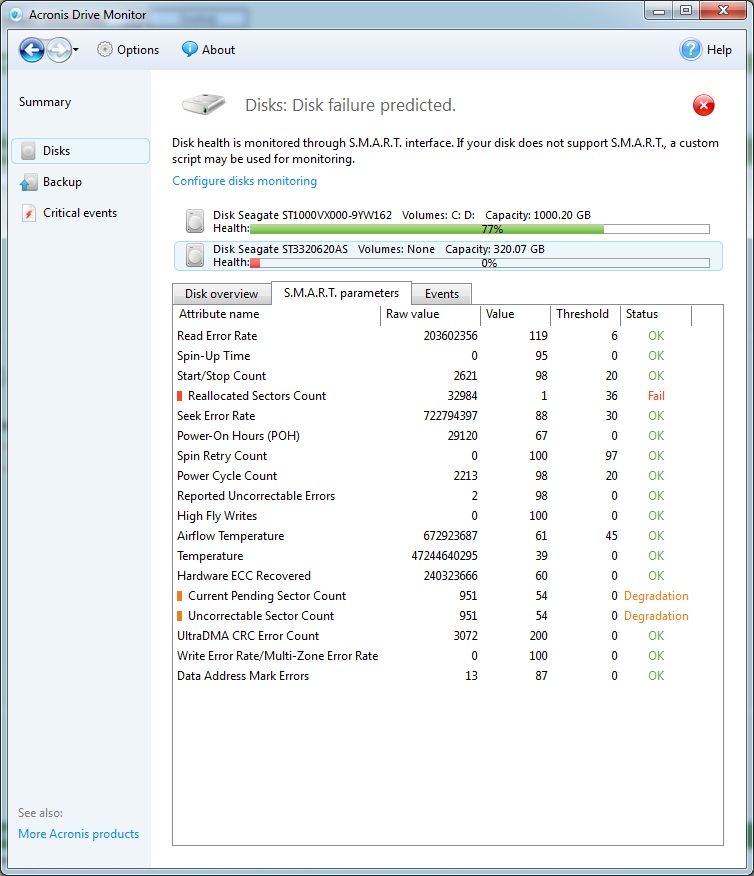Click the red failure status icon
The height and width of the screenshot is (876, 754).
tap(703, 105)
